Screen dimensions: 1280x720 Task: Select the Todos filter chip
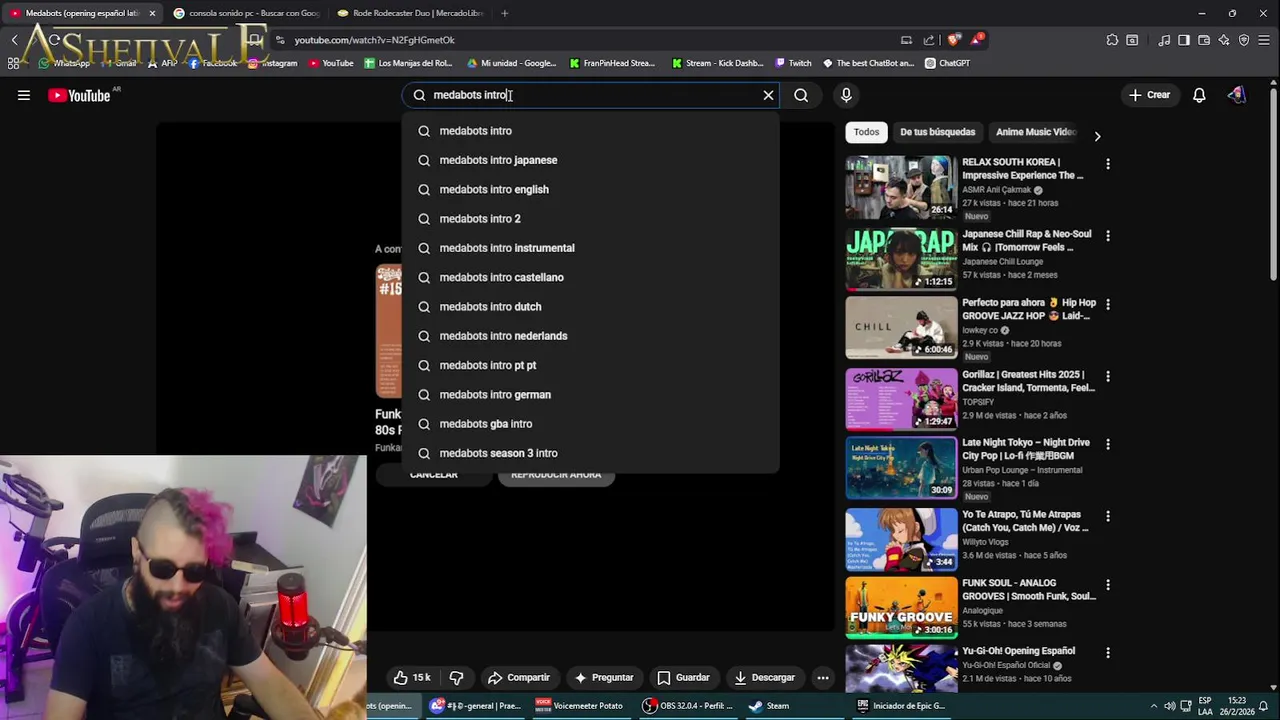pos(866,132)
